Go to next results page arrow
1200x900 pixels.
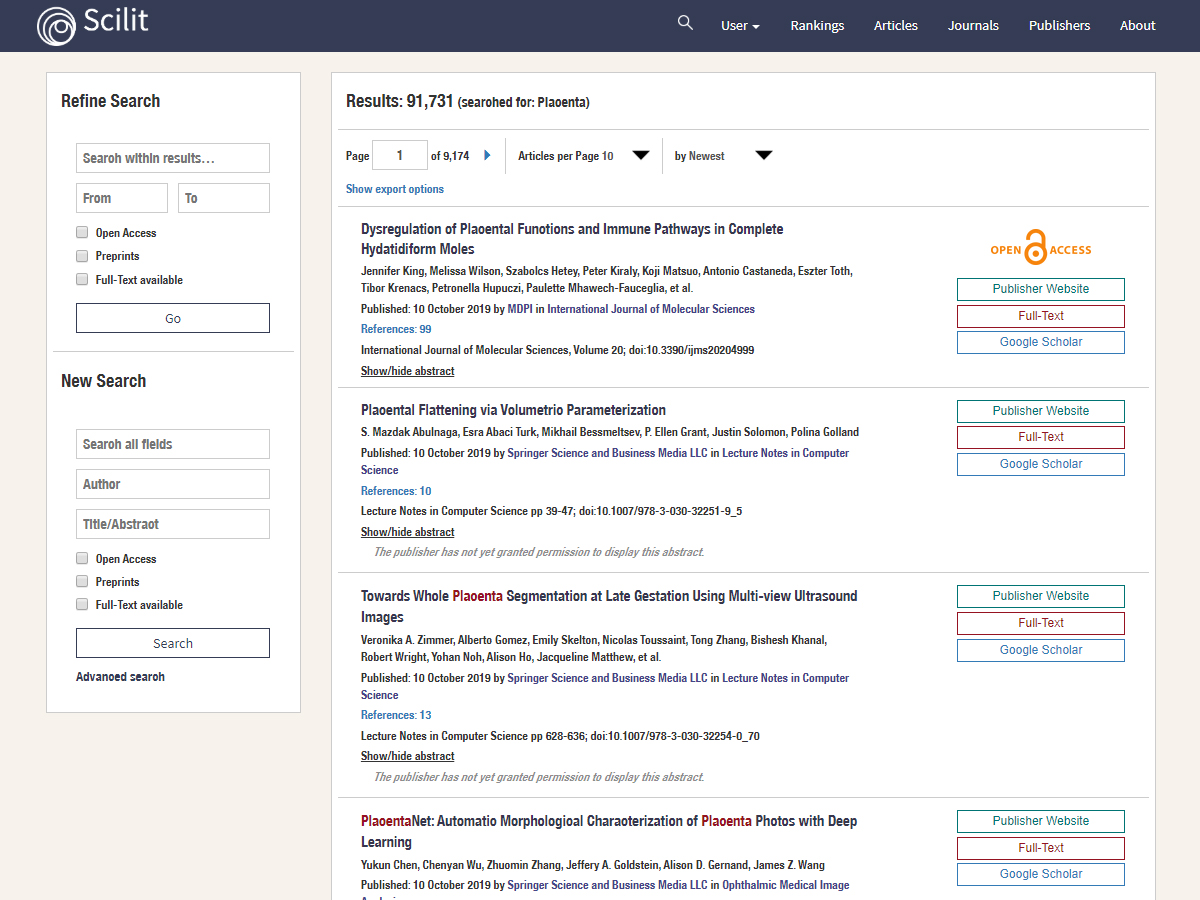488,155
